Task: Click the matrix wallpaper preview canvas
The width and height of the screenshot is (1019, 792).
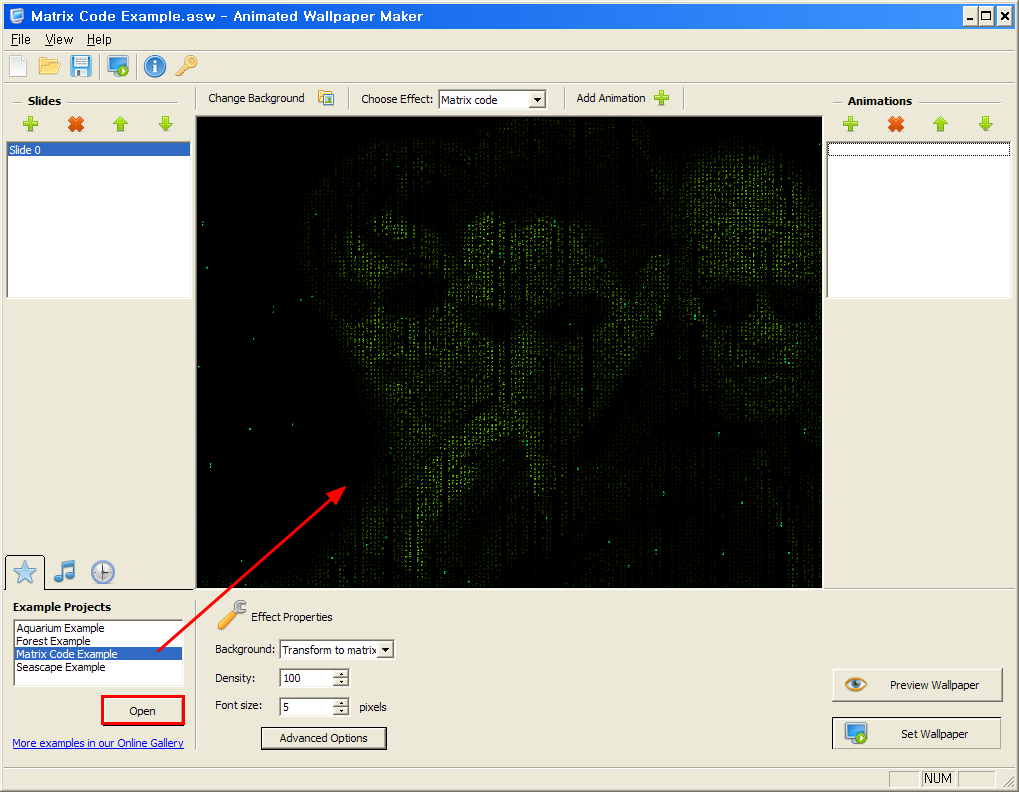Action: (509, 352)
